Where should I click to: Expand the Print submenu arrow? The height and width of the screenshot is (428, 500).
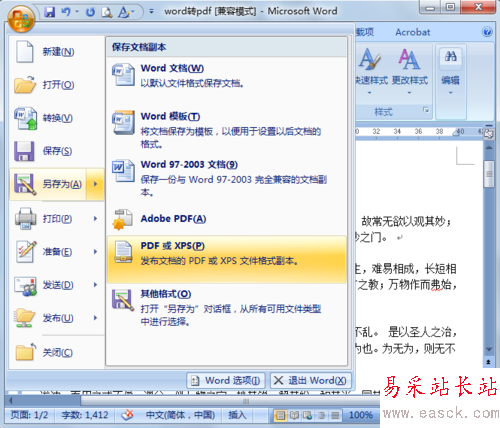95,219
